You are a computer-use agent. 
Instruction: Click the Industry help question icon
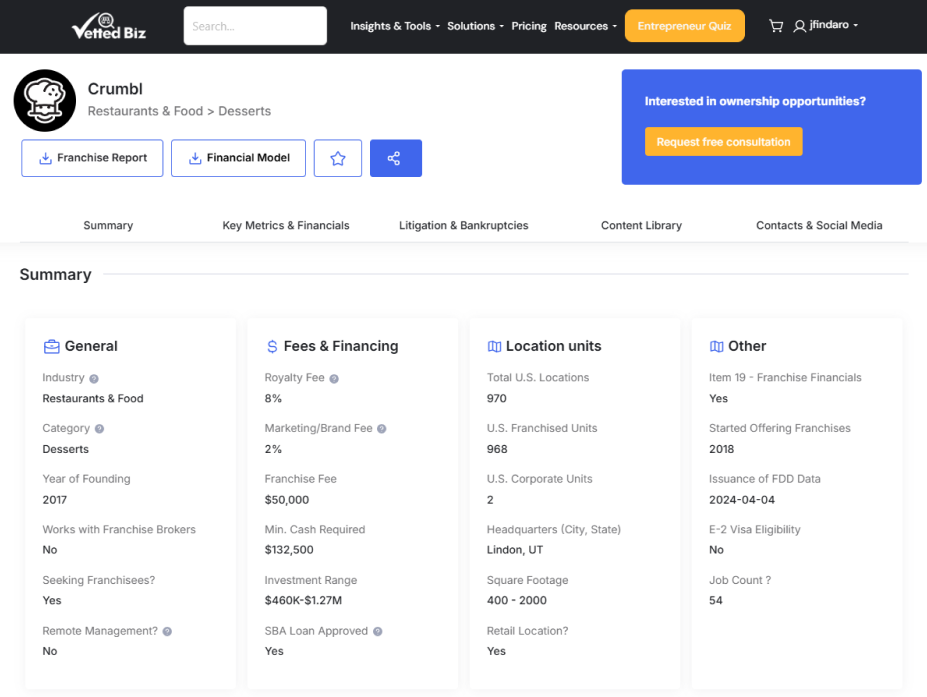(94, 378)
